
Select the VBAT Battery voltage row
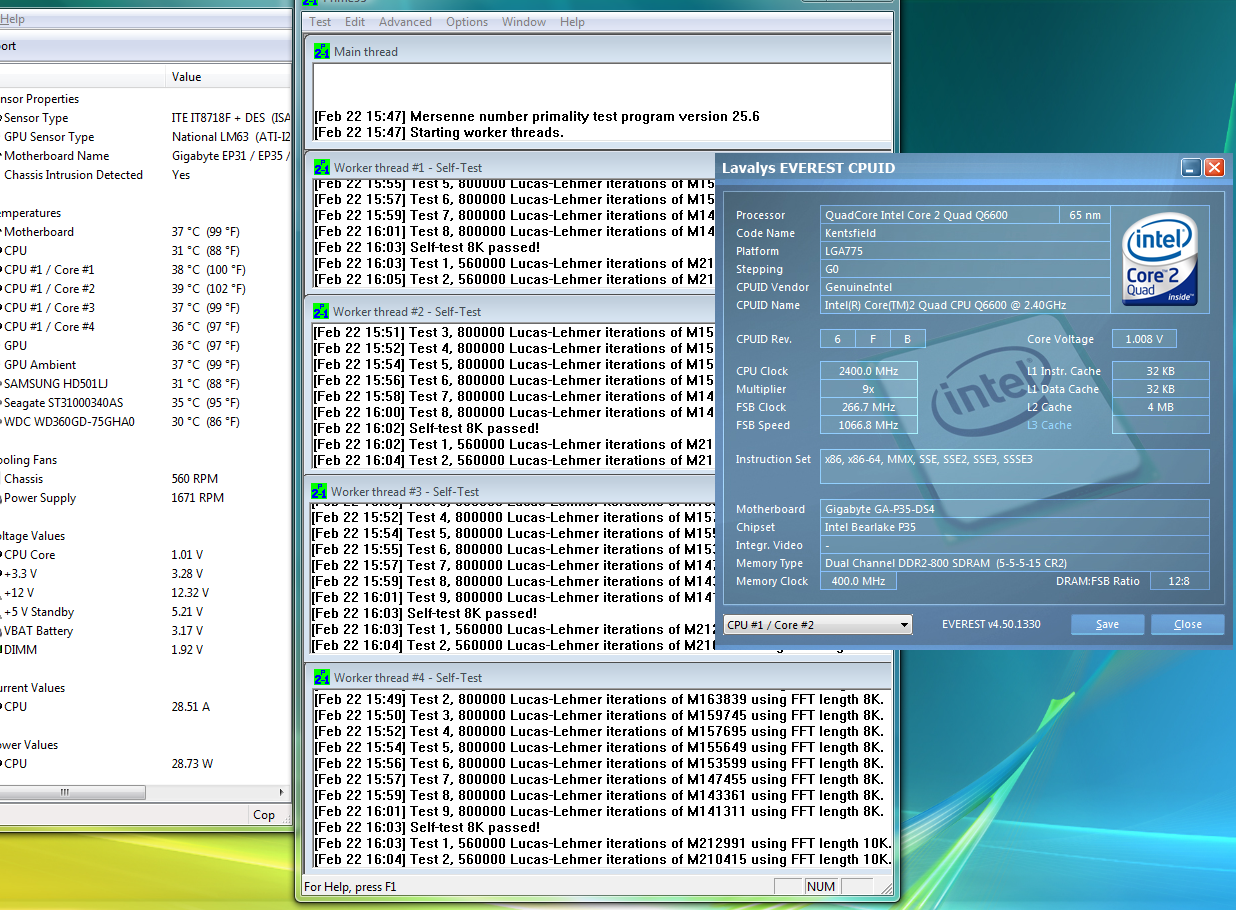[x=145, y=631]
